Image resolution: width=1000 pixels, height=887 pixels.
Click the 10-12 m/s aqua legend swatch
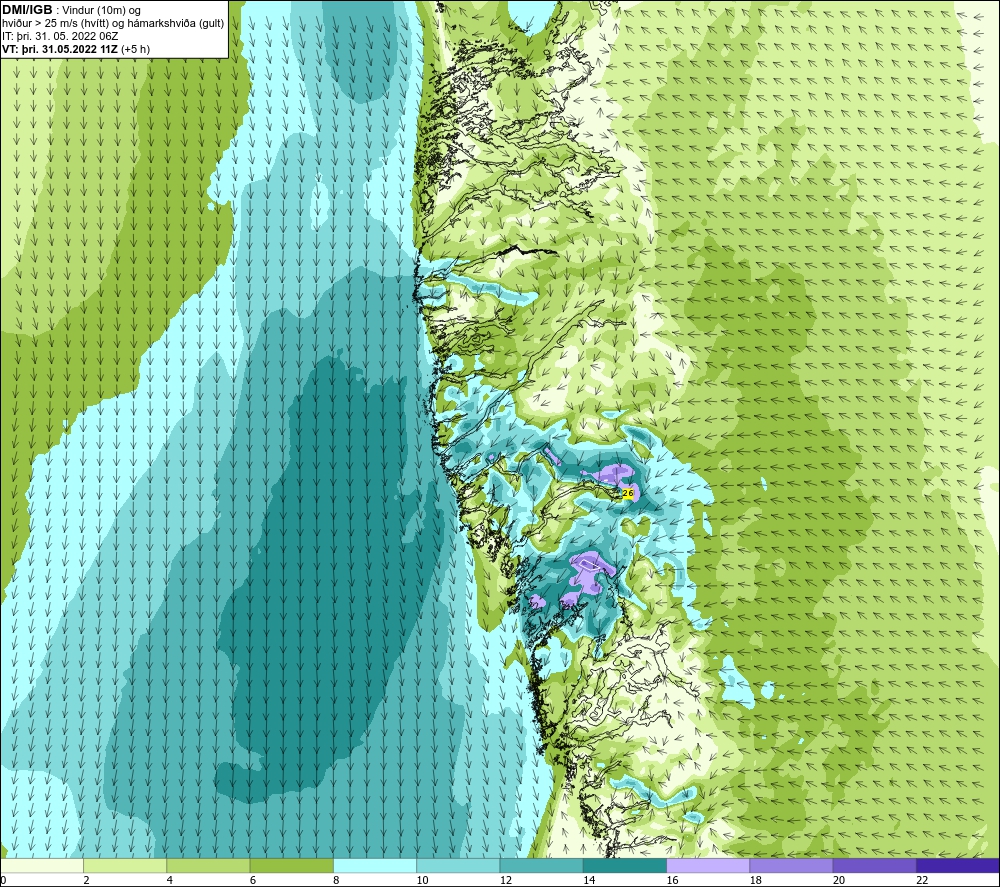[458, 865]
